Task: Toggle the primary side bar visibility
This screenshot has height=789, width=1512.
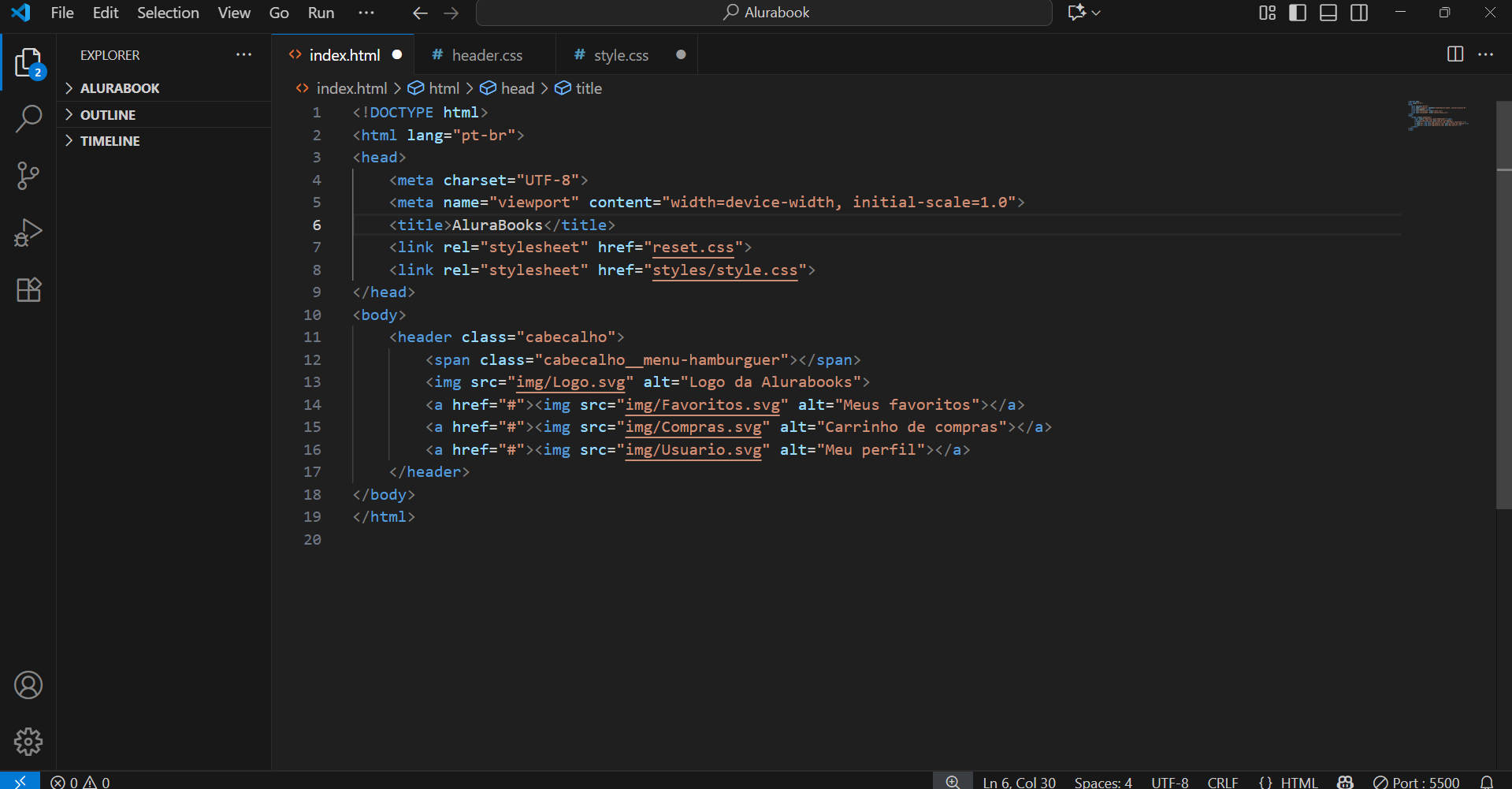Action: click(1297, 13)
